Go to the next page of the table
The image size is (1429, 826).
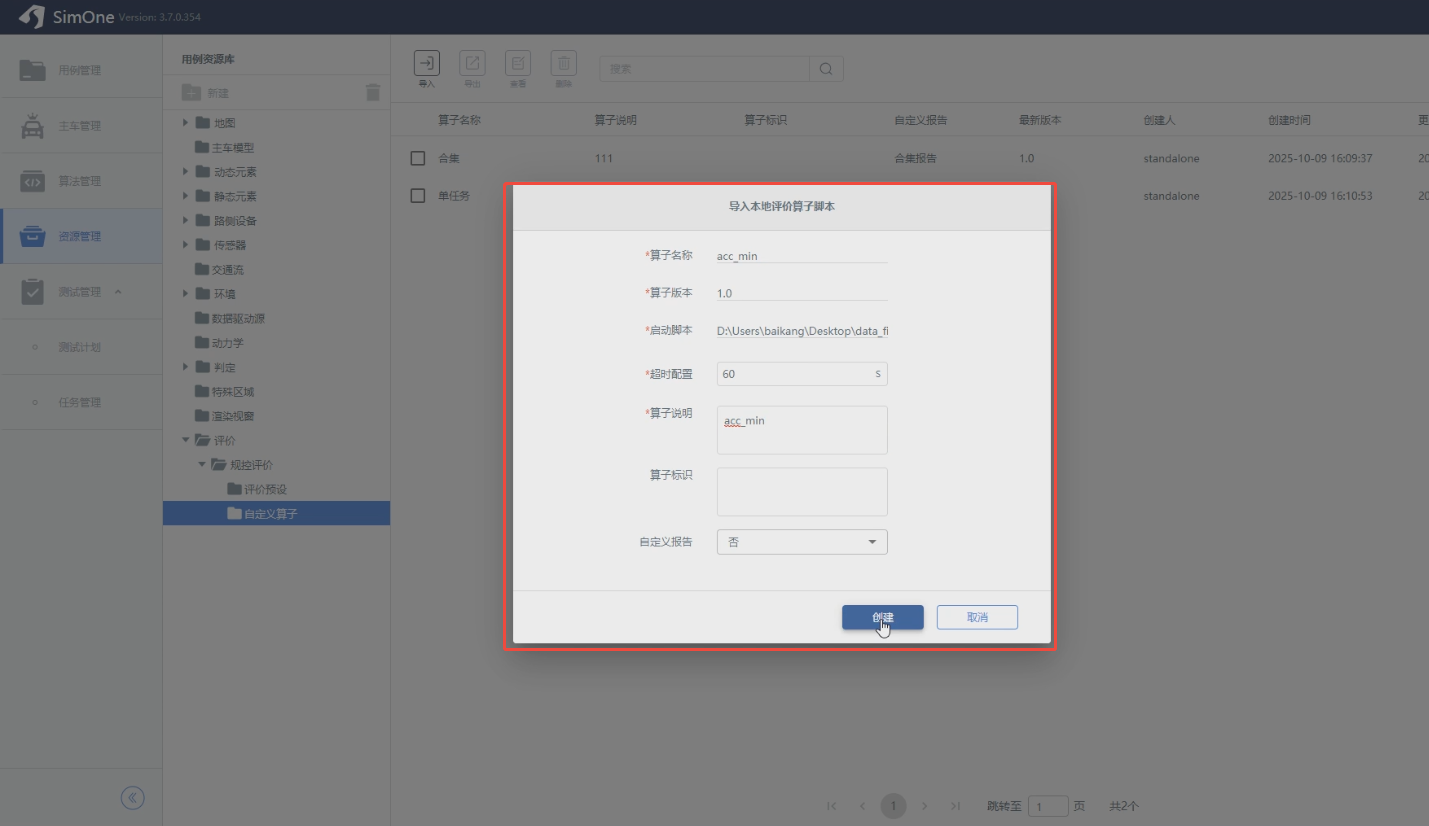pos(925,806)
